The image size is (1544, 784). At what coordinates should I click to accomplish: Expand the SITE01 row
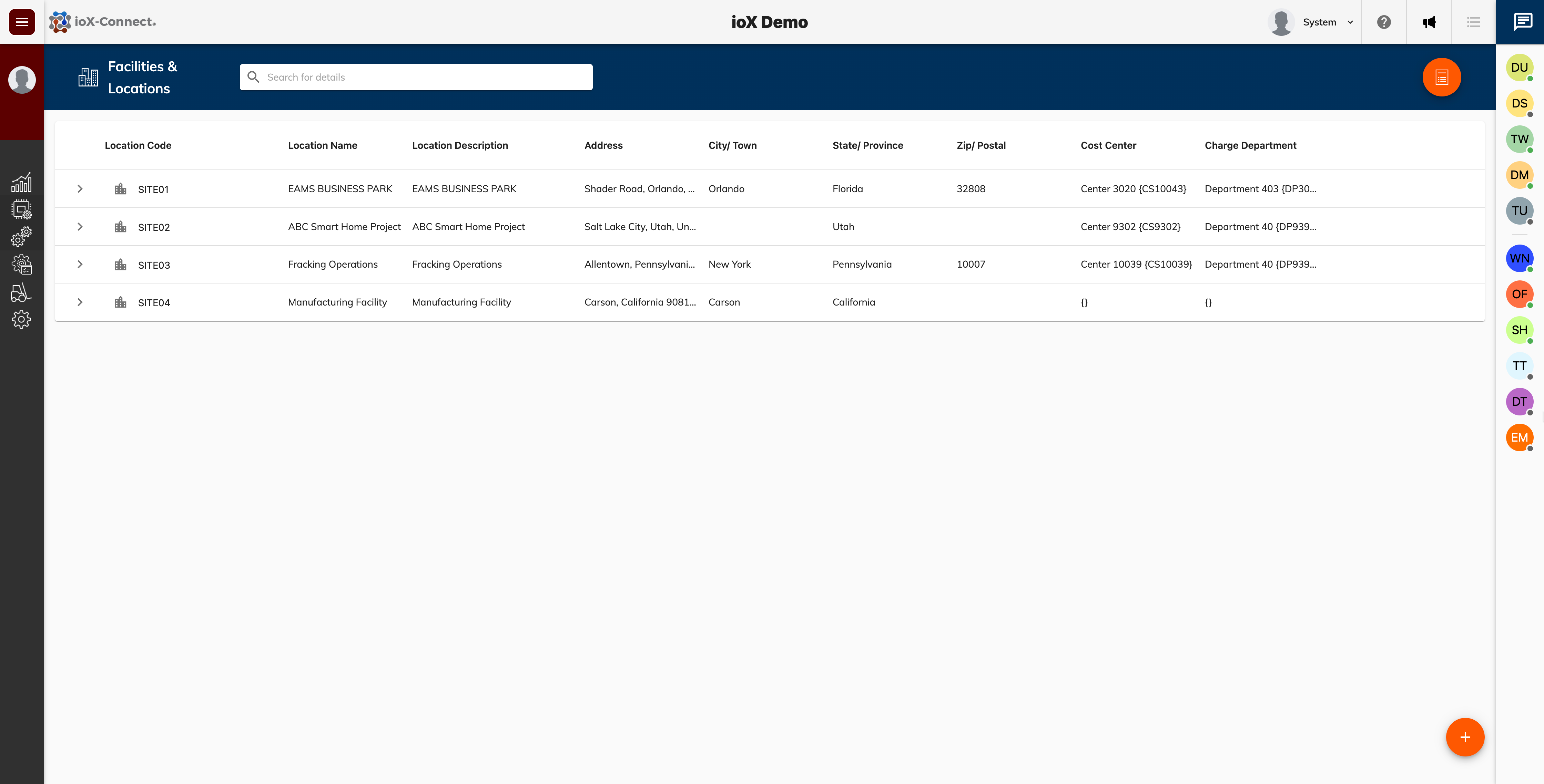coord(80,189)
